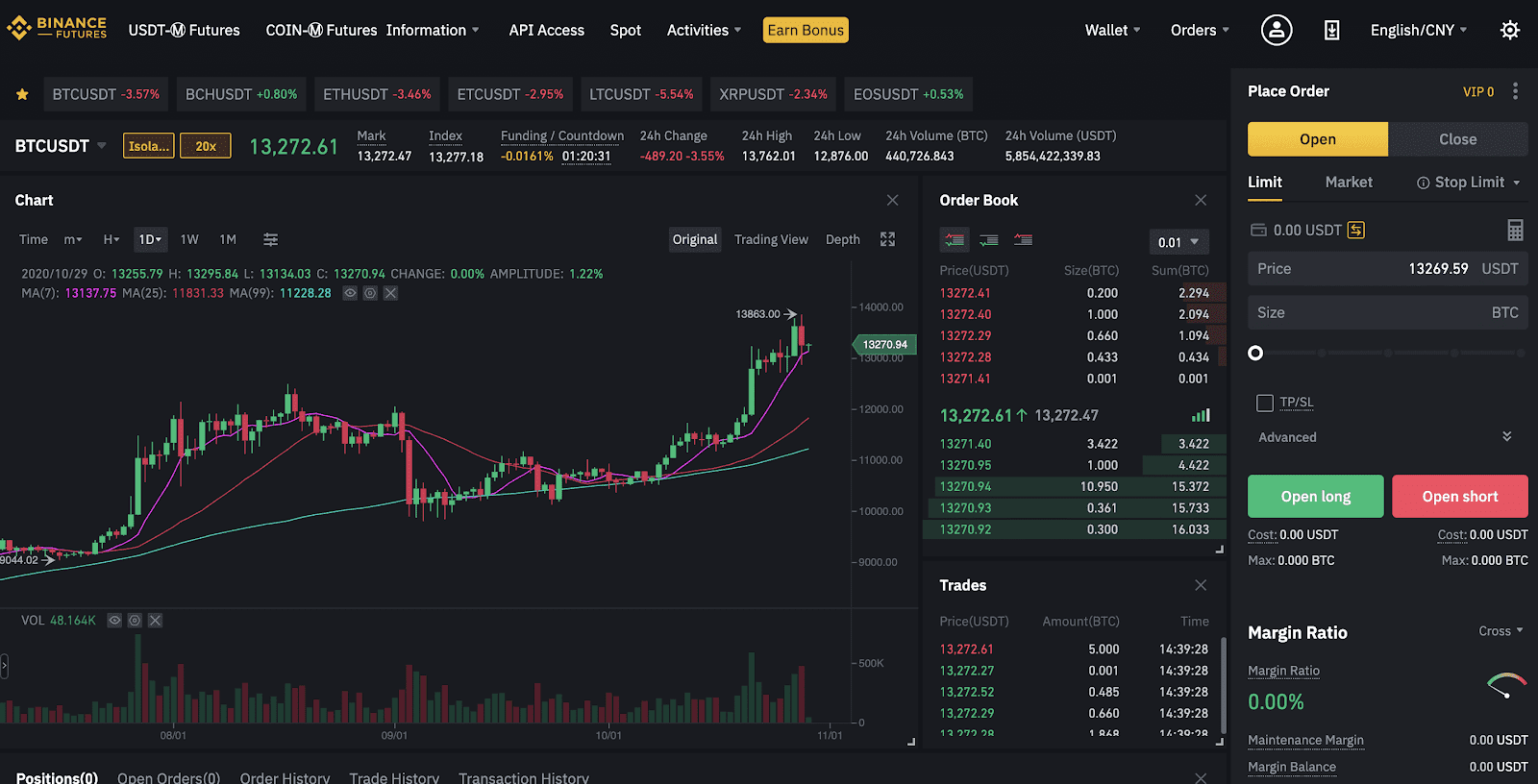Show bids-only order book view
The height and width of the screenshot is (784, 1538).
click(989, 240)
